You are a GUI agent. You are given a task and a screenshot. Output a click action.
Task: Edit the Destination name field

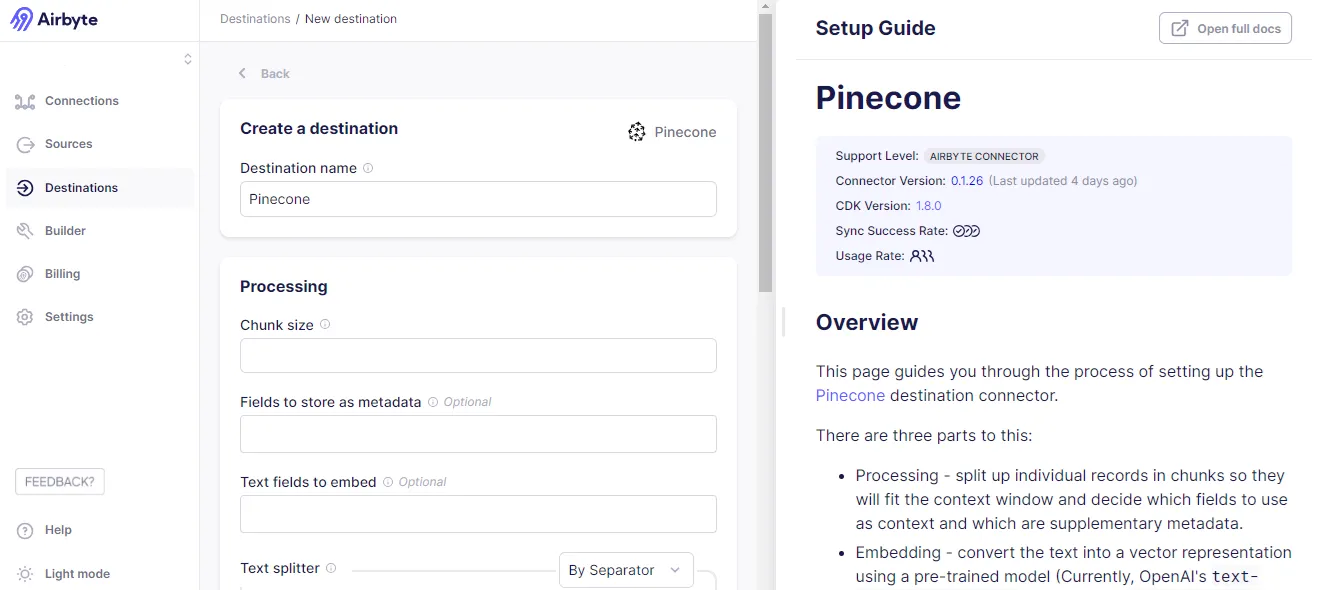(x=478, y=199)
